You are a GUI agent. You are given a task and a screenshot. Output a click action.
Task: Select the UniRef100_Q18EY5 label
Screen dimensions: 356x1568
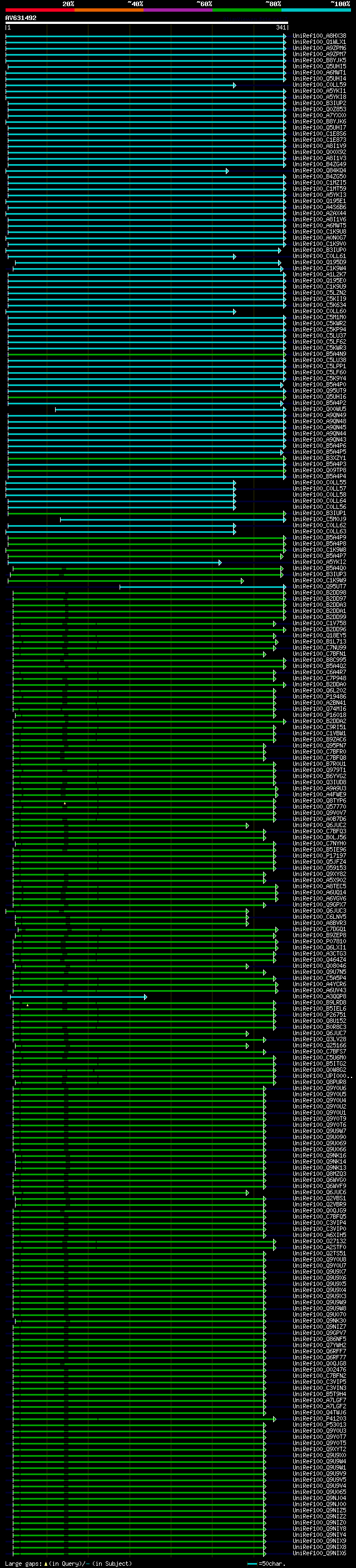coord(319,635)
